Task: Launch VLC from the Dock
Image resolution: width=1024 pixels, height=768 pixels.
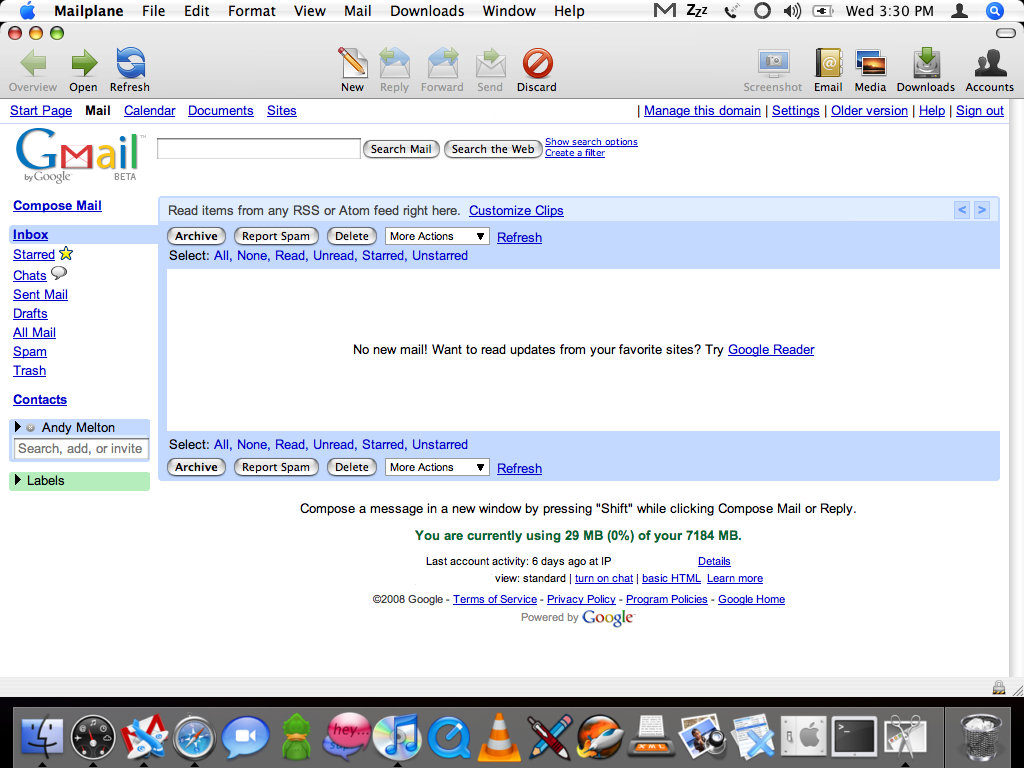Action: tap(500, 737)
